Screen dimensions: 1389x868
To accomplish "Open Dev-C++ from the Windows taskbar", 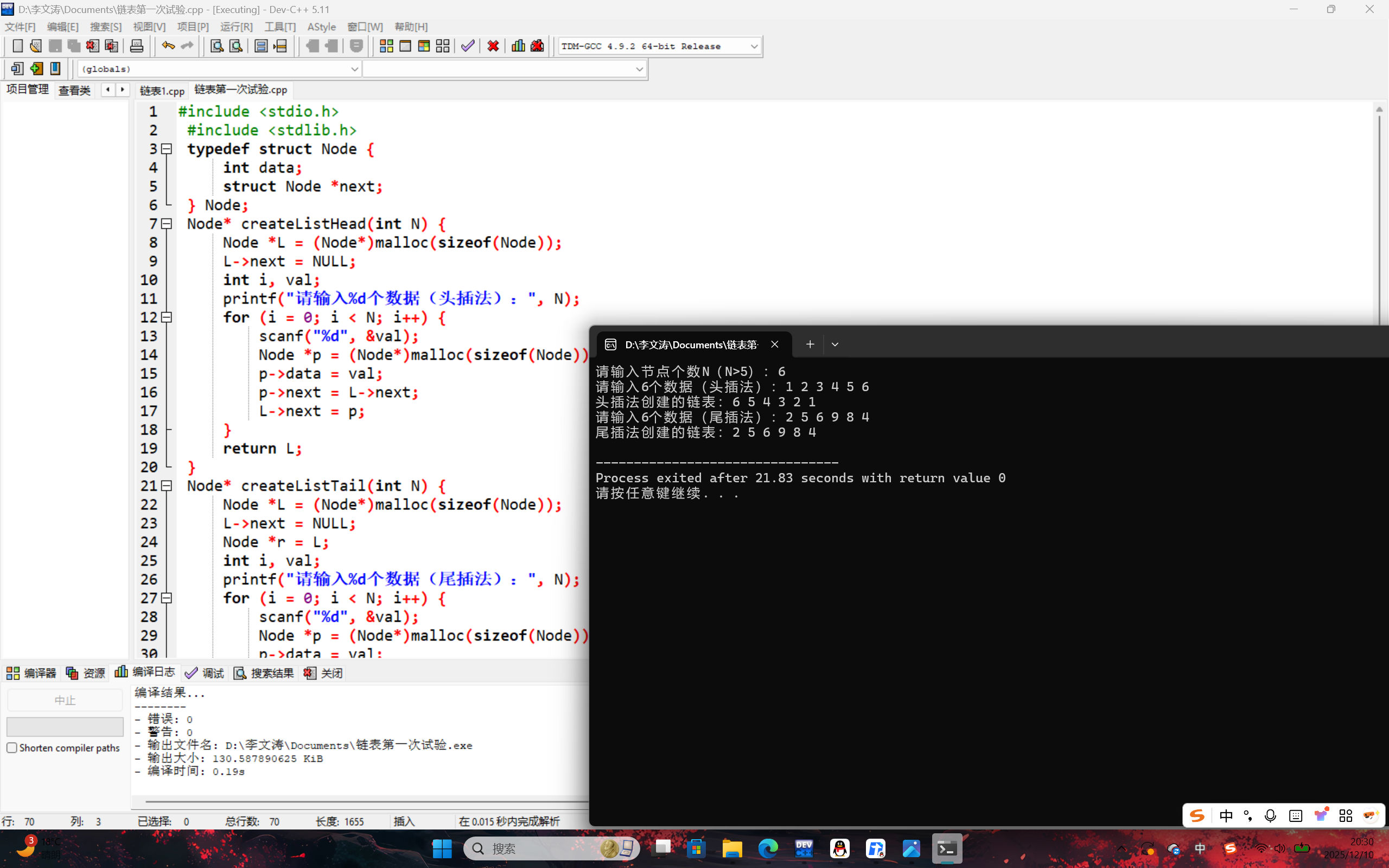I will pyautogui.click(x=804, y=848).
